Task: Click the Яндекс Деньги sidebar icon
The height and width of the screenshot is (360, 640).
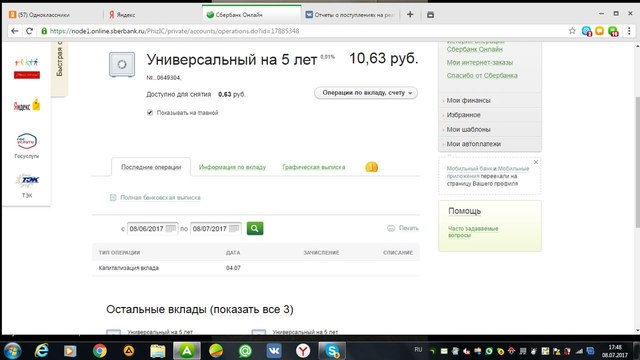Action: (x=27, y=105)
